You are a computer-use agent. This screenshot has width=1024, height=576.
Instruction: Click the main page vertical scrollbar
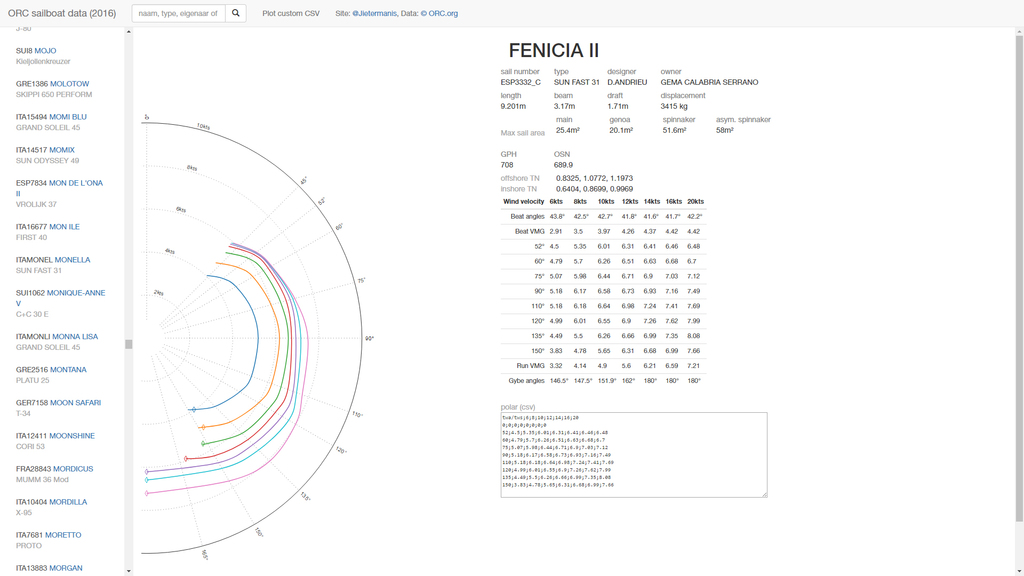point(1019,279)
